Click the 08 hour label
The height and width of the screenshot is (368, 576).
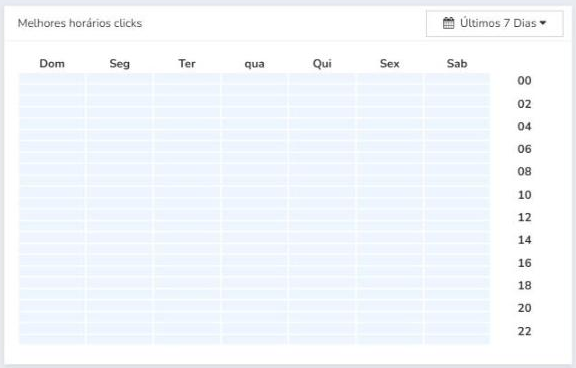(524, 172)
